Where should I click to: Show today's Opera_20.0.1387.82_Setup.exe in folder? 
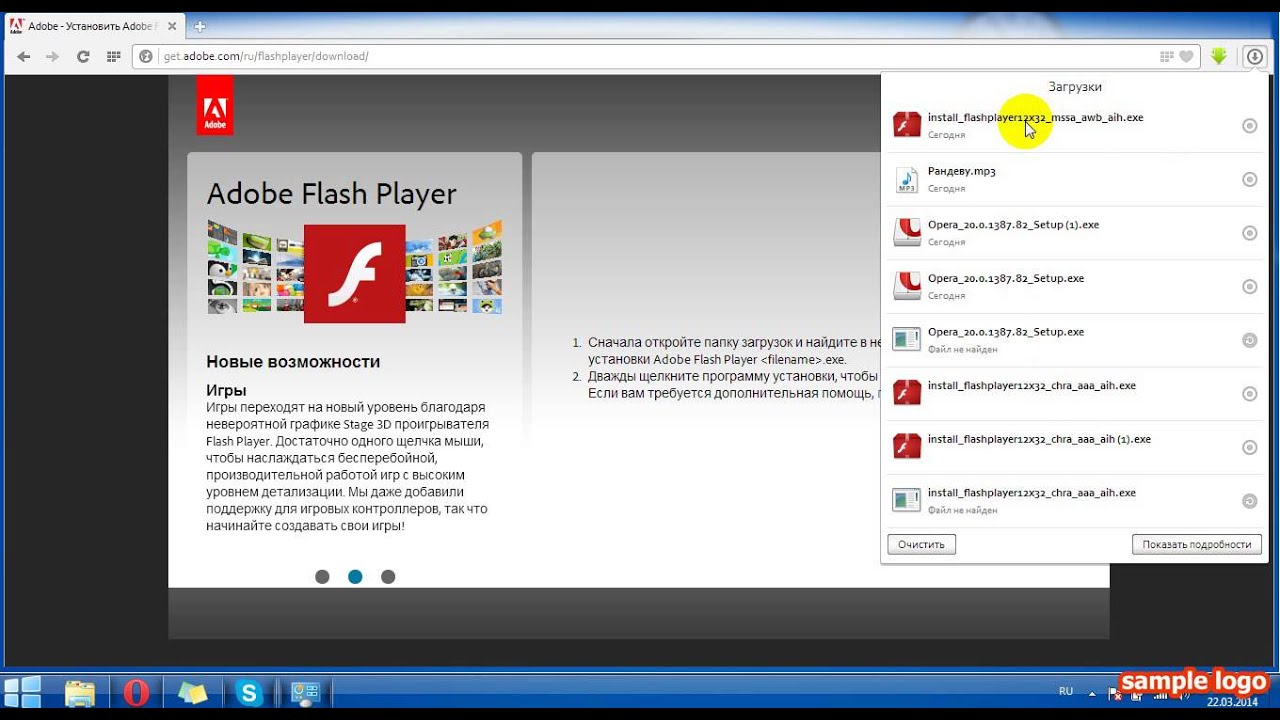point(1249,287)
